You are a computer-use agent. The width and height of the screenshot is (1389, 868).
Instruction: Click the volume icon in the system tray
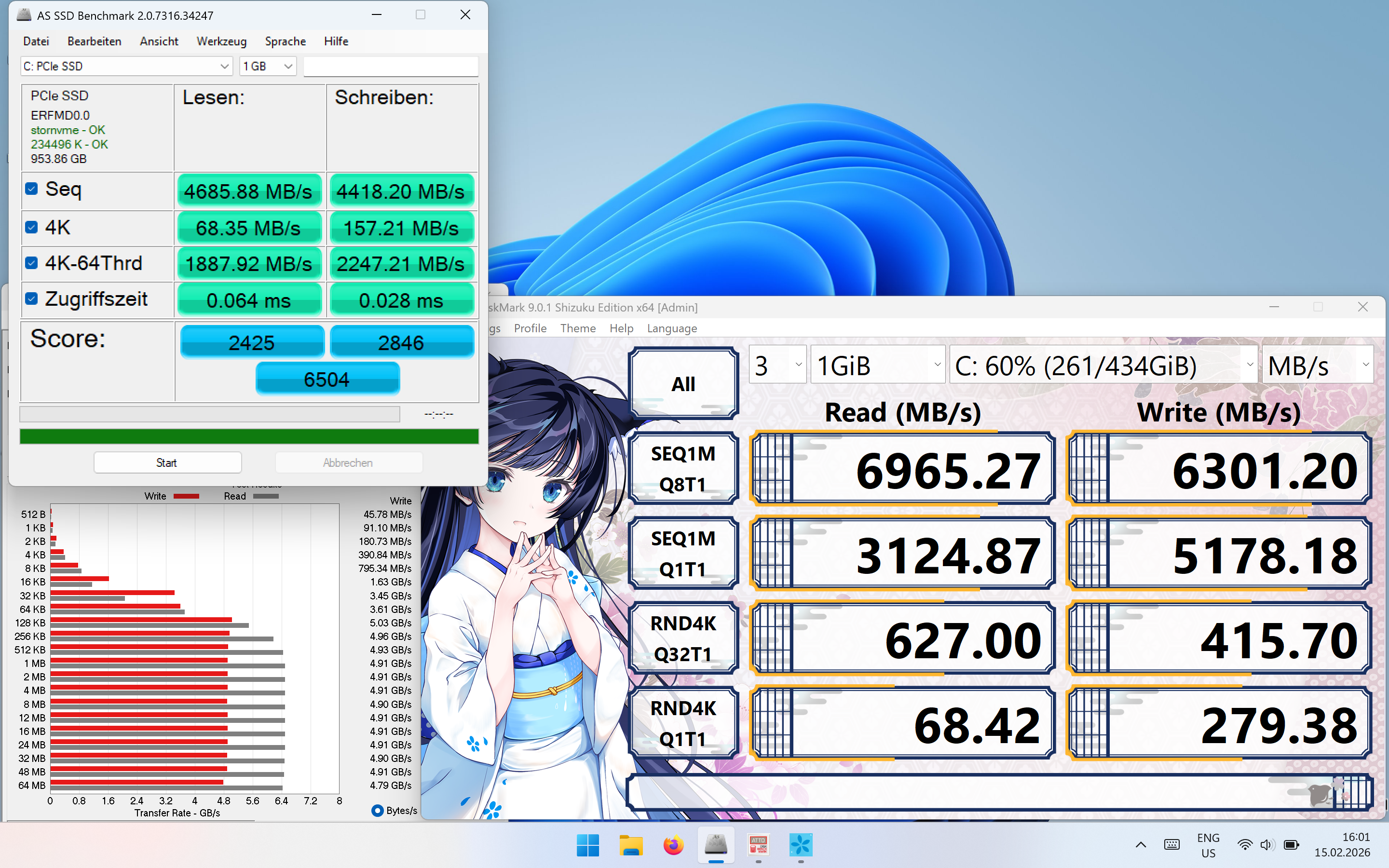(1267, 845)
